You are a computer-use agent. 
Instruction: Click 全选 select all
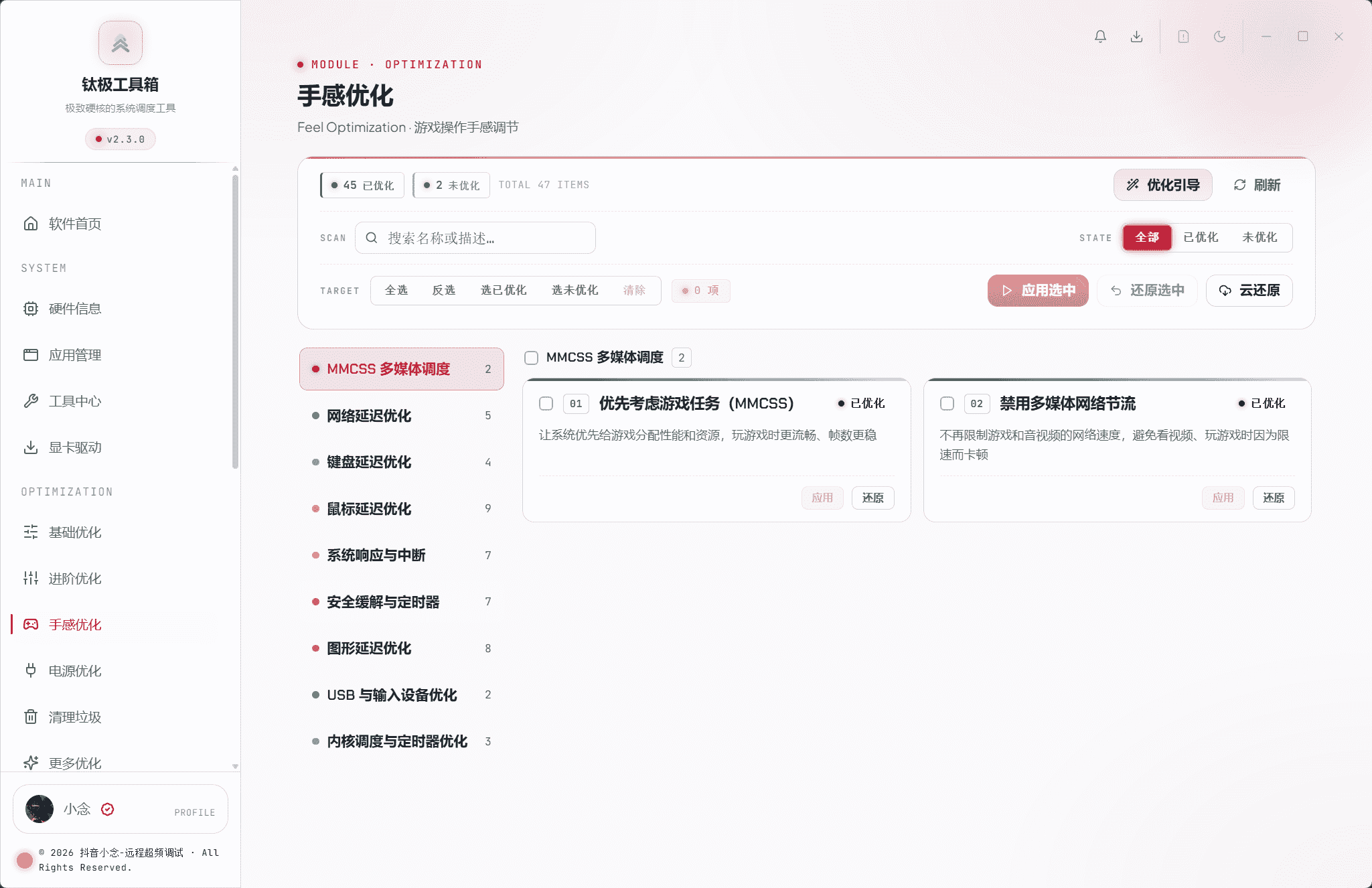coord(396,290)
